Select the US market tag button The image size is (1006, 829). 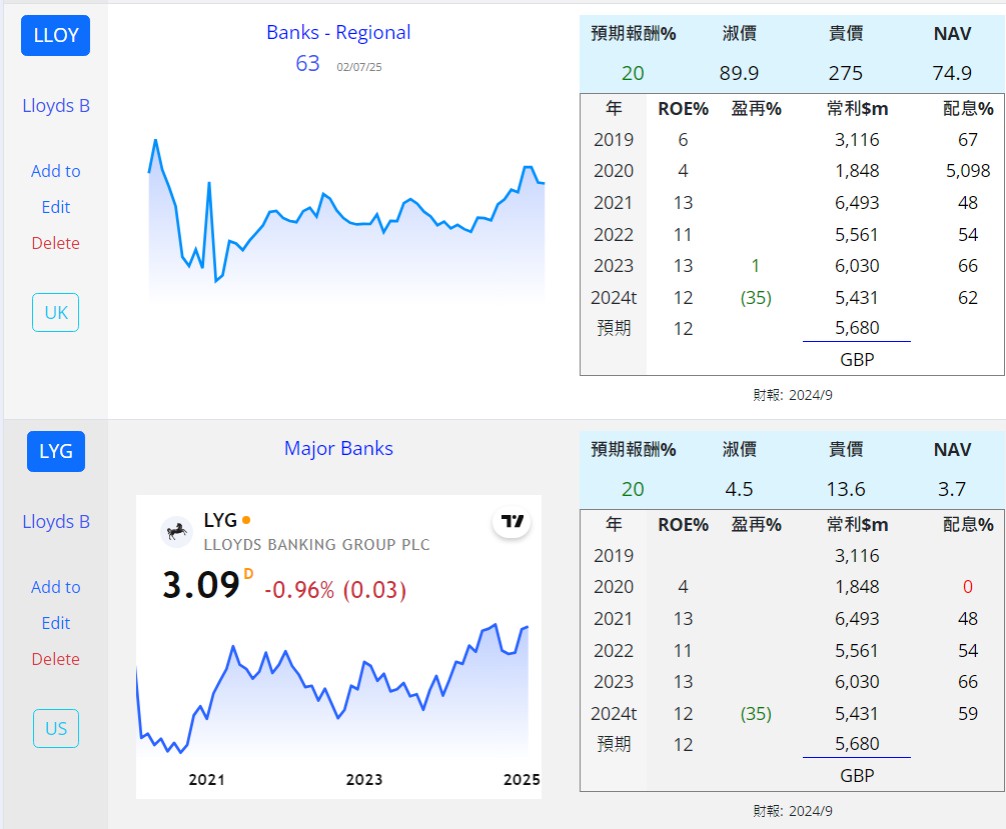[x=56, y=728]
